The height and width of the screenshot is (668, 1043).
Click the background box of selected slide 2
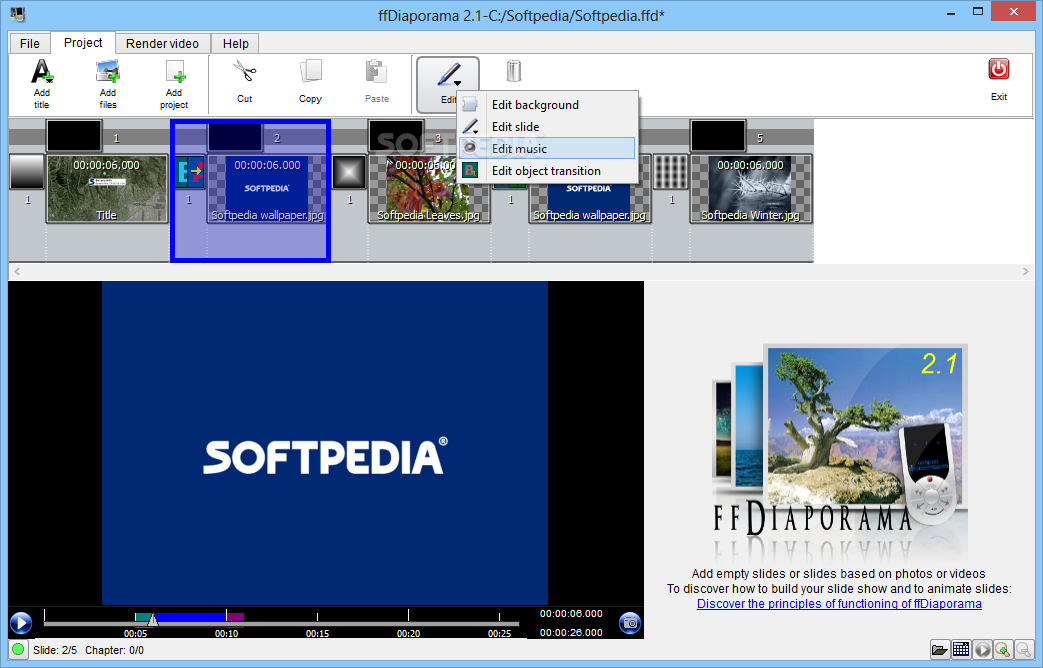pyautogui.click(x=235, y=137)
